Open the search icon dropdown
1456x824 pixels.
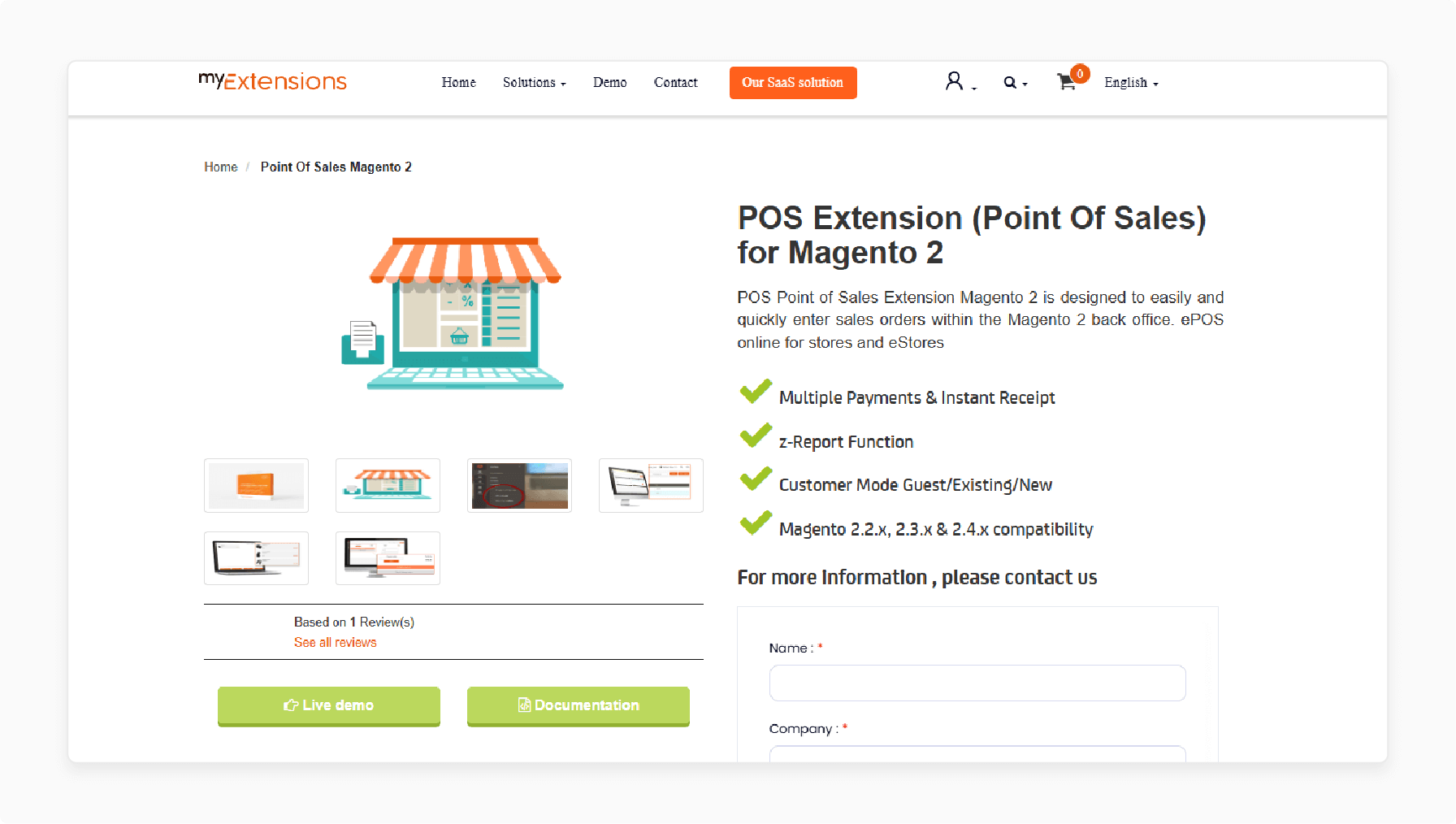click(x=1015, y=82)
